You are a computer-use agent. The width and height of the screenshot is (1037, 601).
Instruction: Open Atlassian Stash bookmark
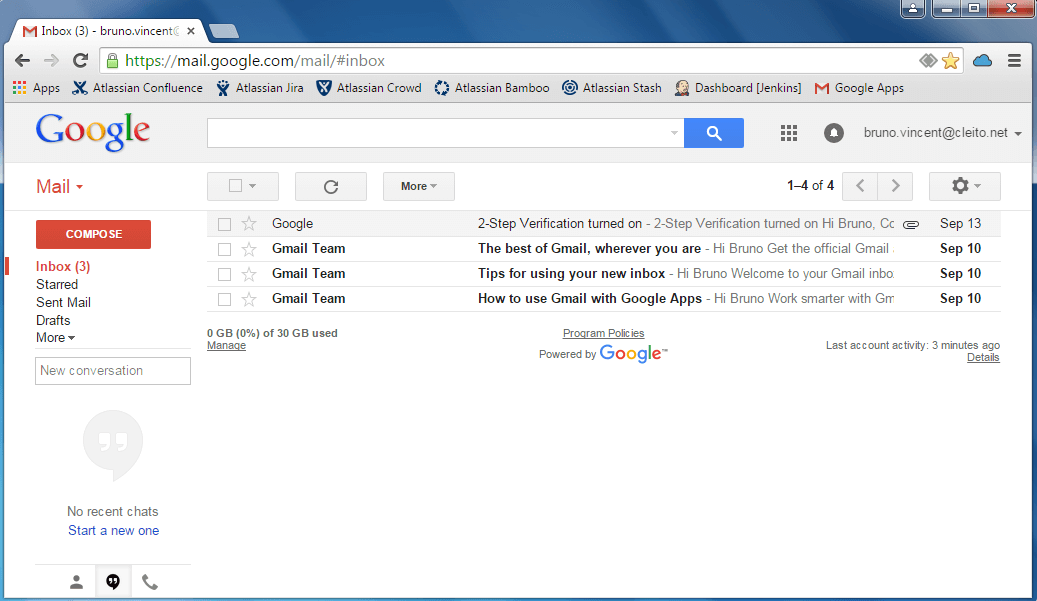point(612,88)
